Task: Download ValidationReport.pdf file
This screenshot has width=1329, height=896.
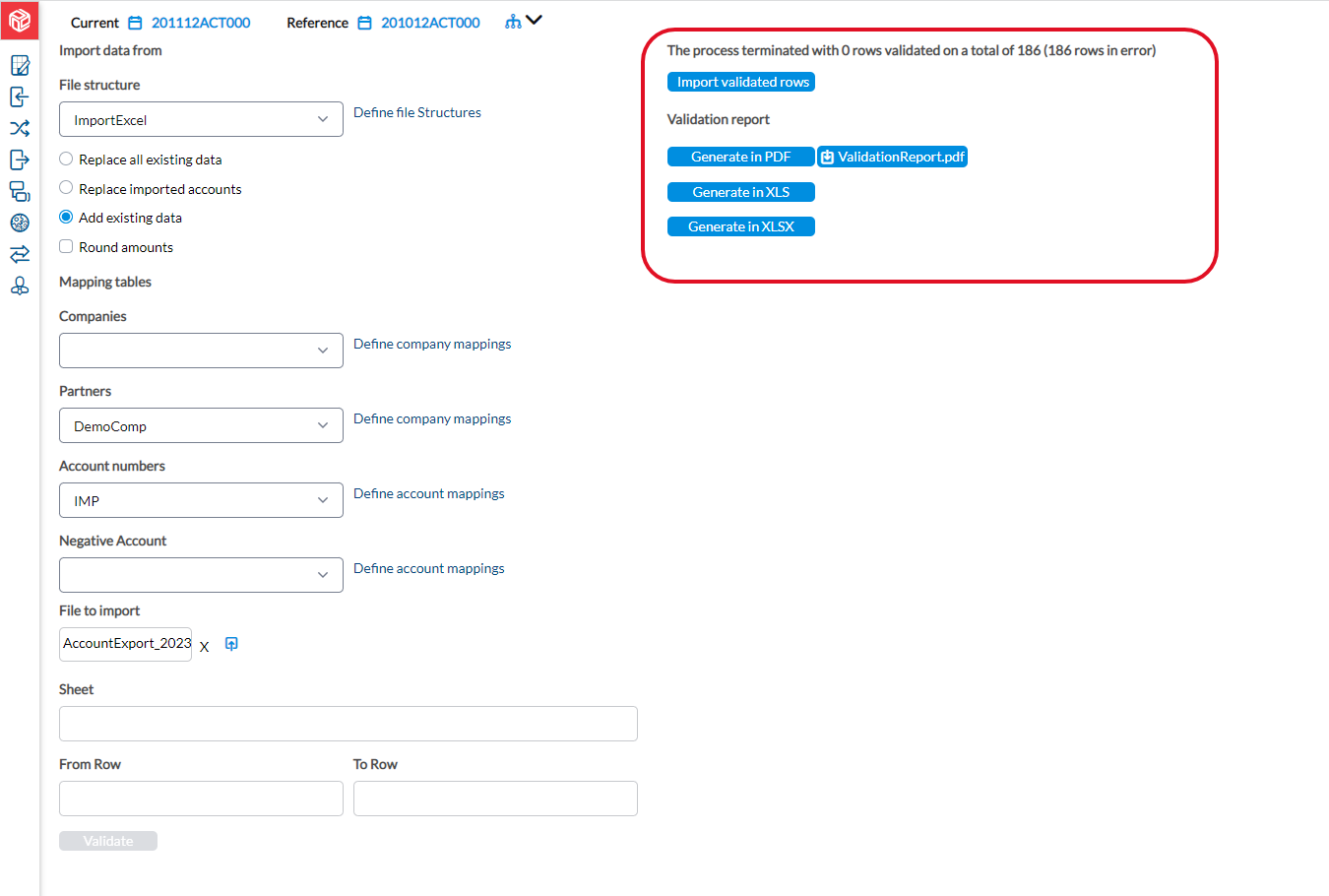Action: click(x=892, y=157)
